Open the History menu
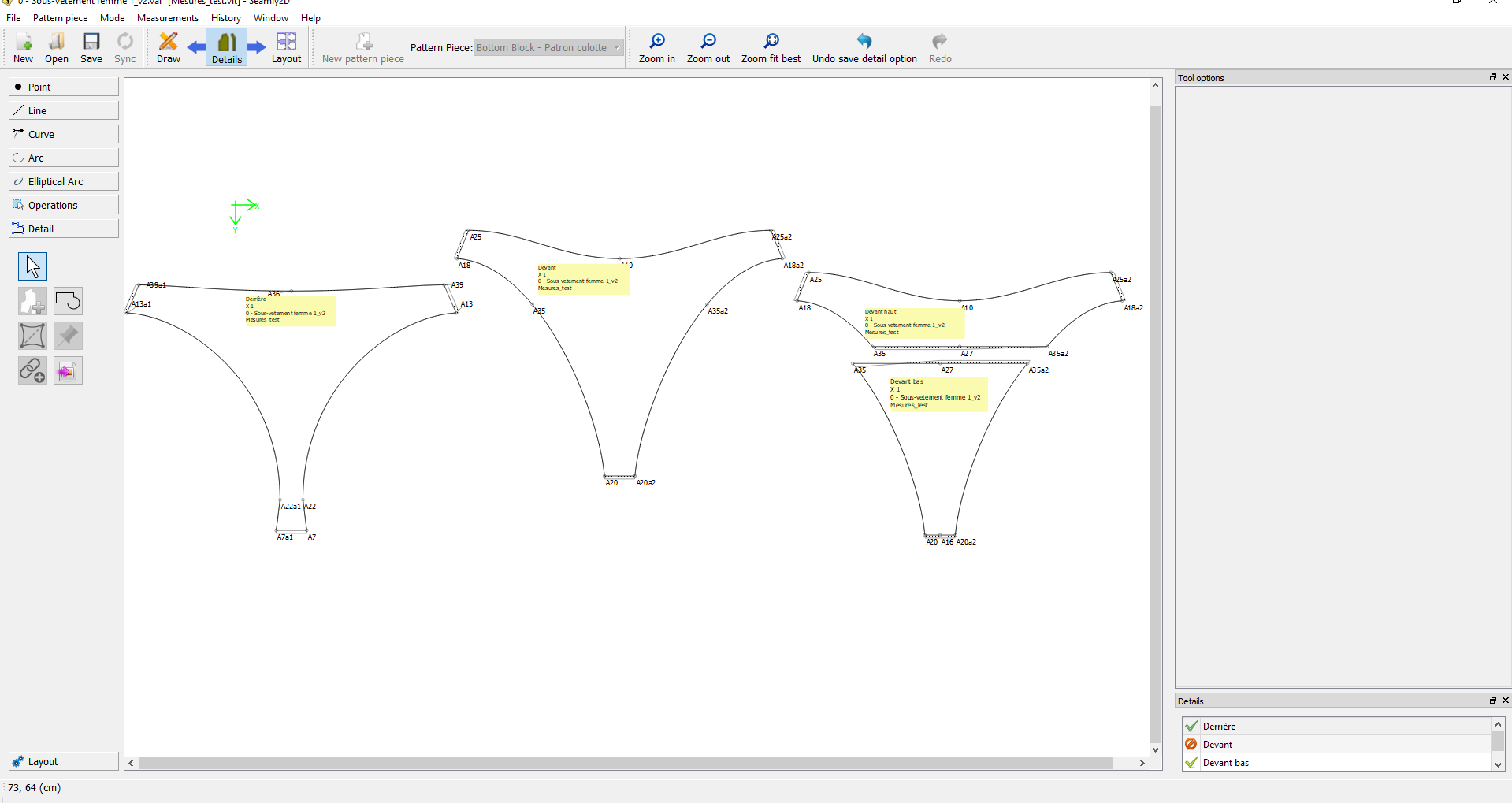The width and height of the screenshot is (1512, 803). pyautogui.click(x=225, y=18)
